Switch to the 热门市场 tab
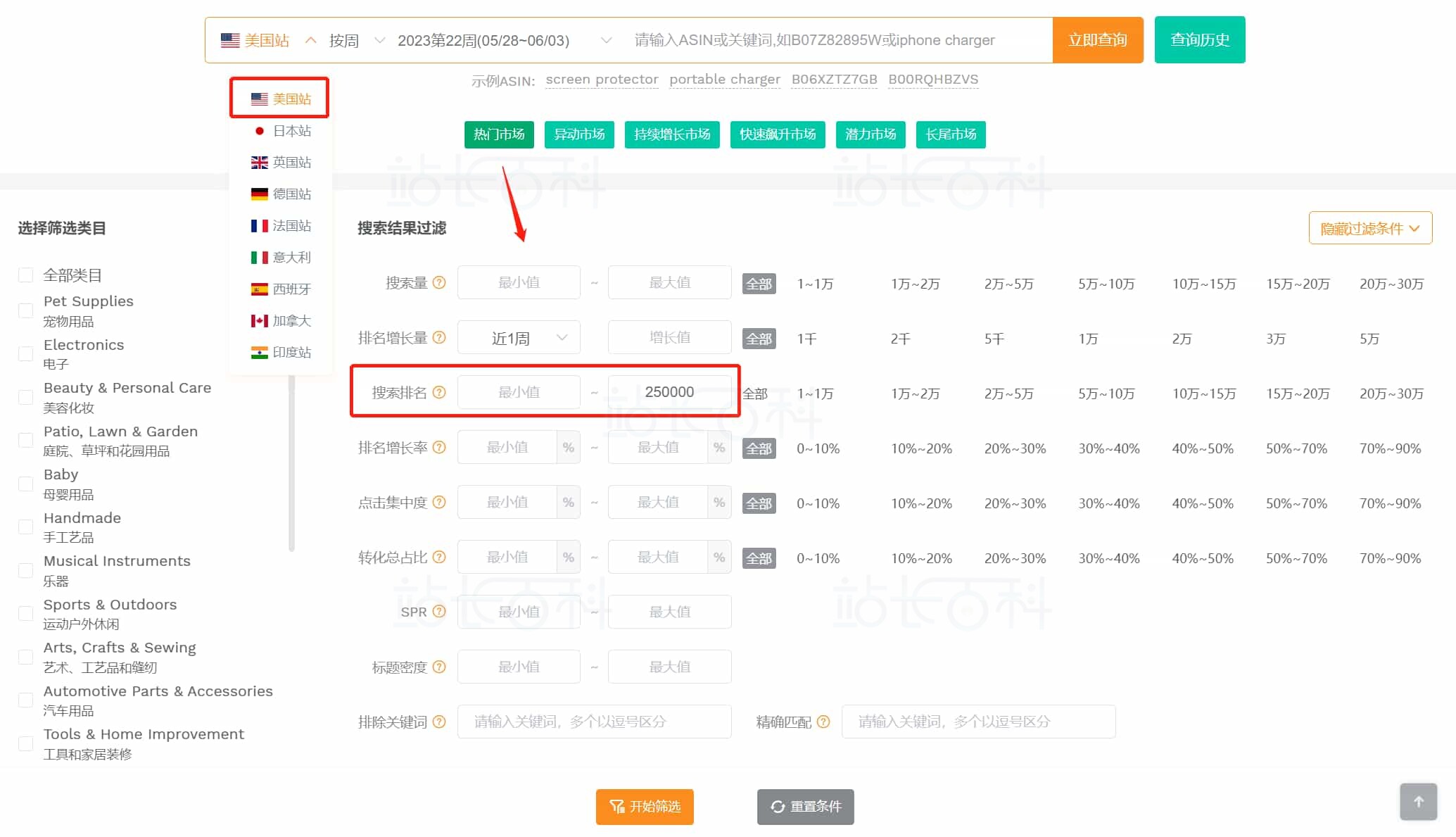Screen dimensions: 1456x837 (498, 134)
